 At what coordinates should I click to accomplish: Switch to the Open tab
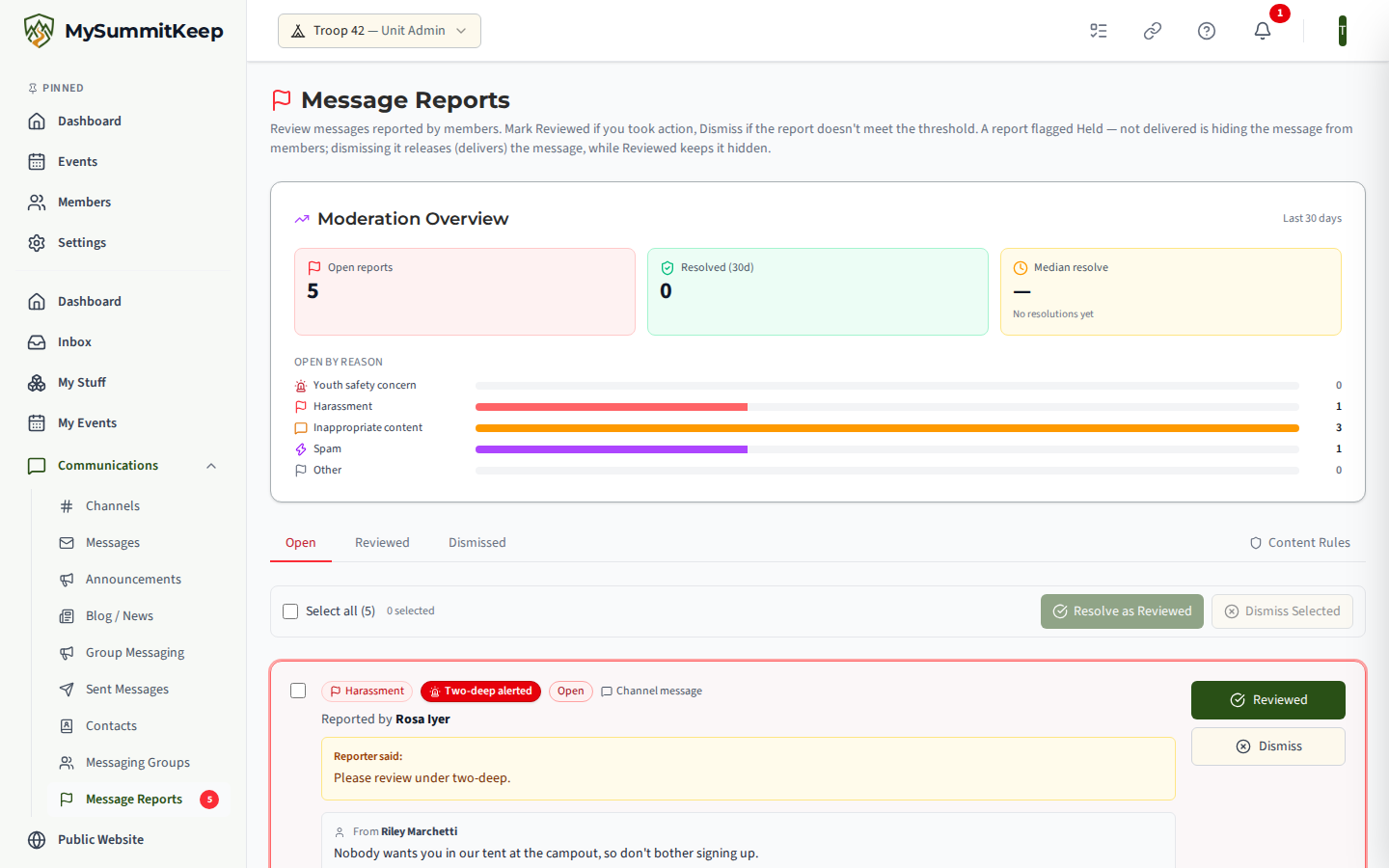(x=301, y=543)
